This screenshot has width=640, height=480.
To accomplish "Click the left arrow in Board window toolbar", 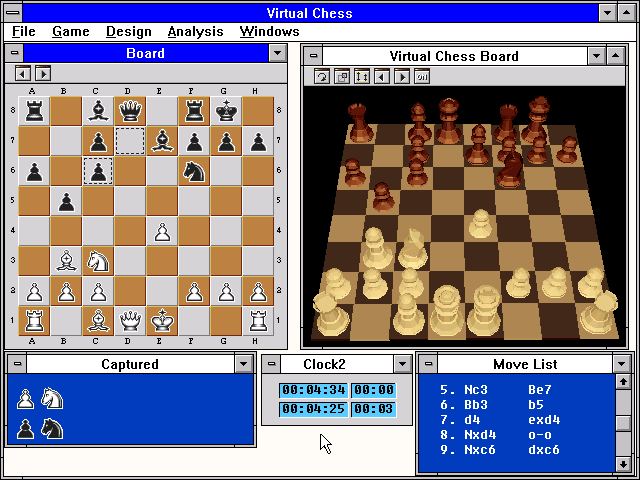I will click(23, 73).
